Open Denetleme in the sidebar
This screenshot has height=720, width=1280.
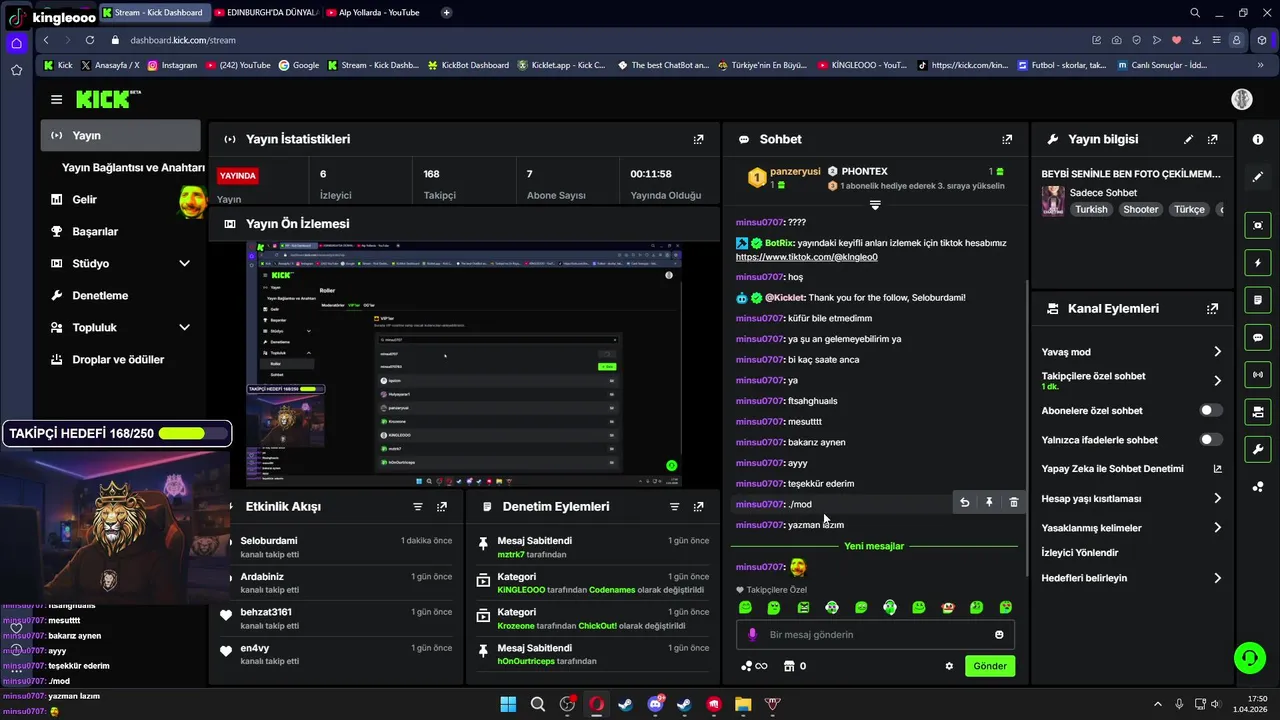pos(100,295)
